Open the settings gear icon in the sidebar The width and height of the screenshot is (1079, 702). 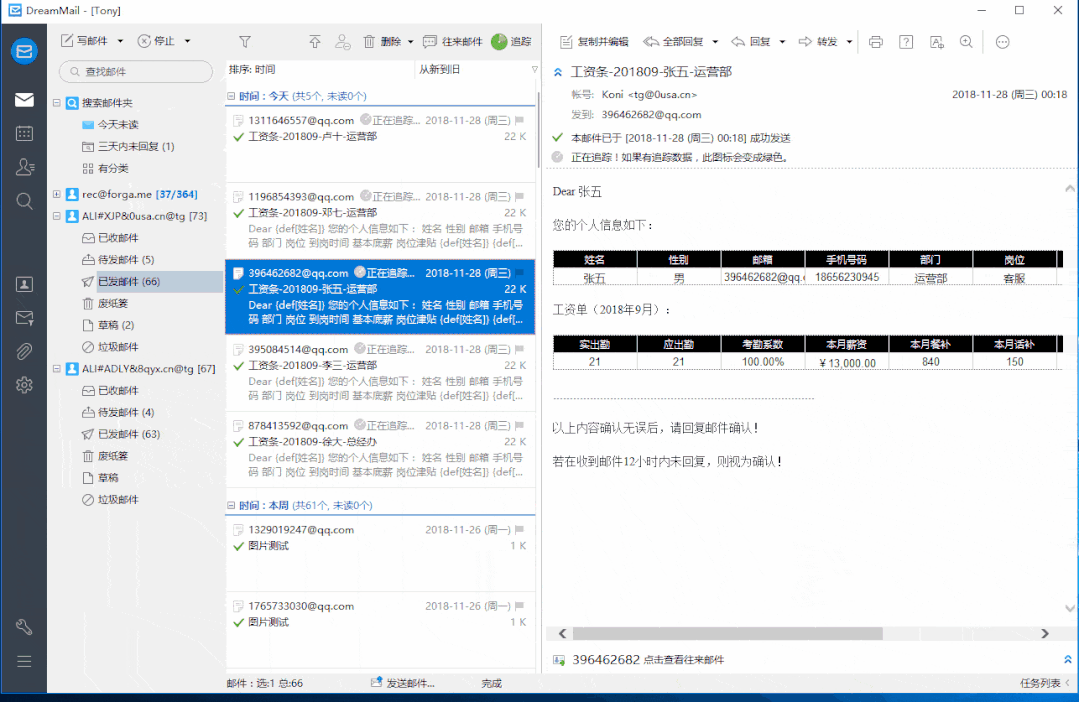(x=24, y=385)
